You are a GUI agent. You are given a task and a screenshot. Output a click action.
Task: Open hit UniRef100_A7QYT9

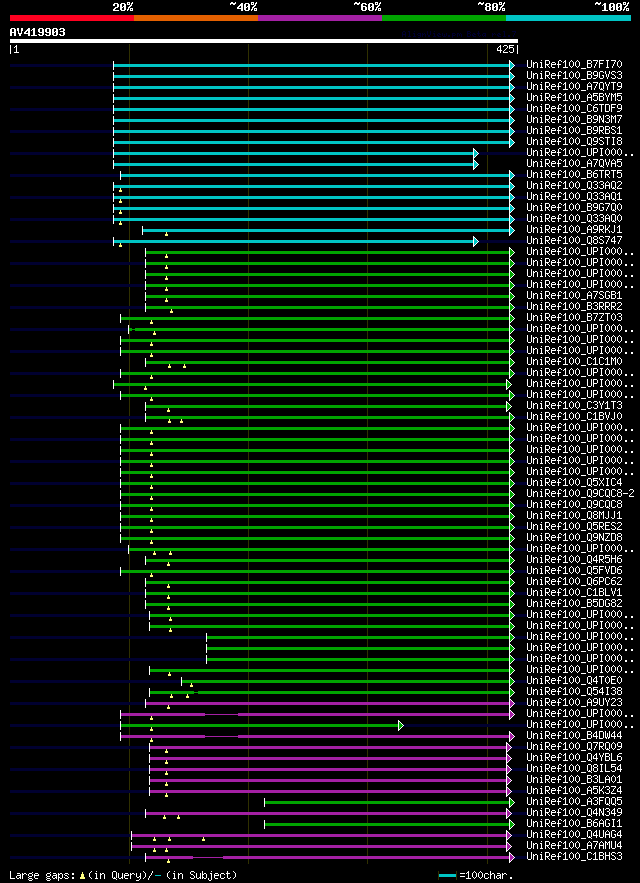pos(574,87)
